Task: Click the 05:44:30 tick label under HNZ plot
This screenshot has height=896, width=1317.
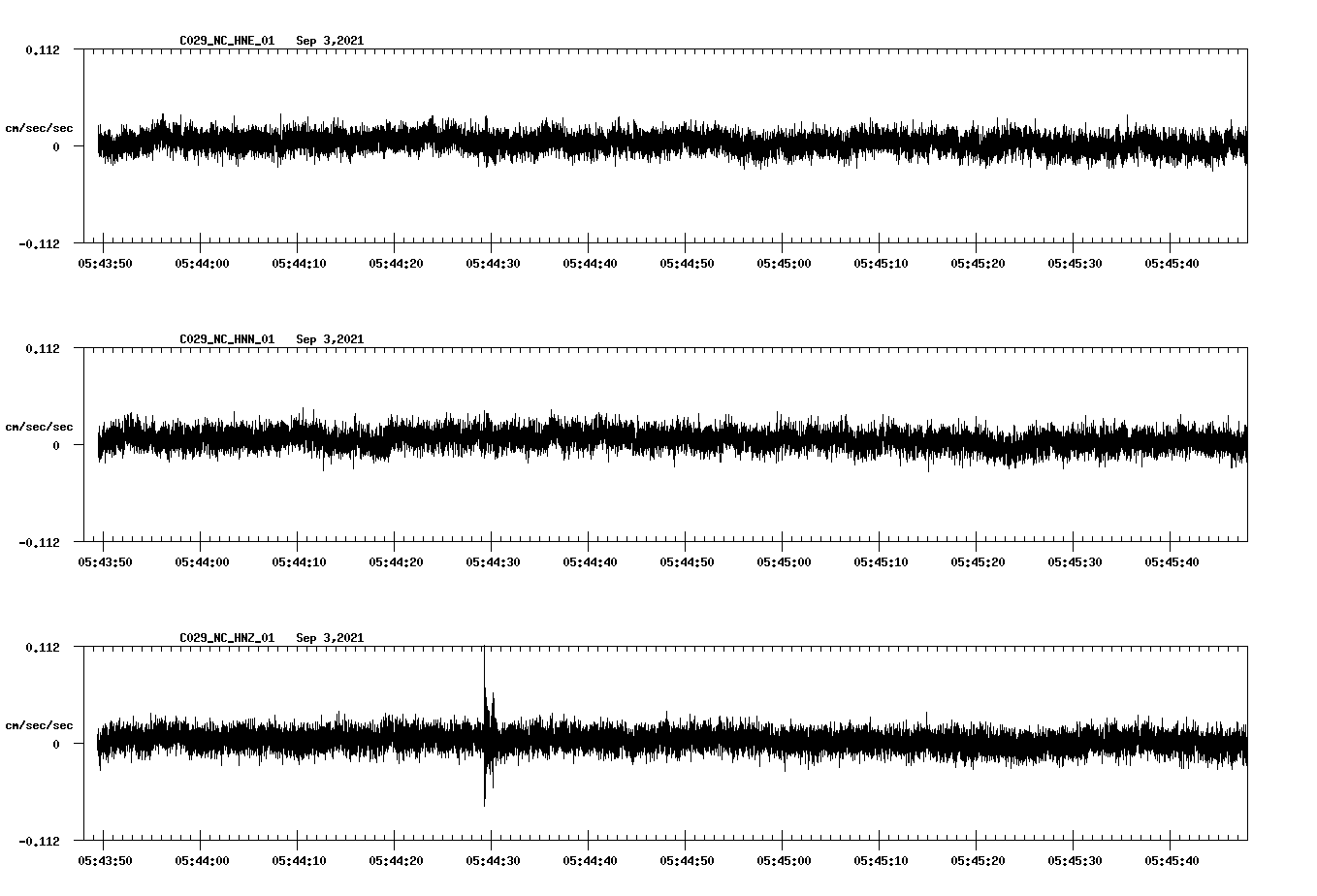Action: point(493,861)
